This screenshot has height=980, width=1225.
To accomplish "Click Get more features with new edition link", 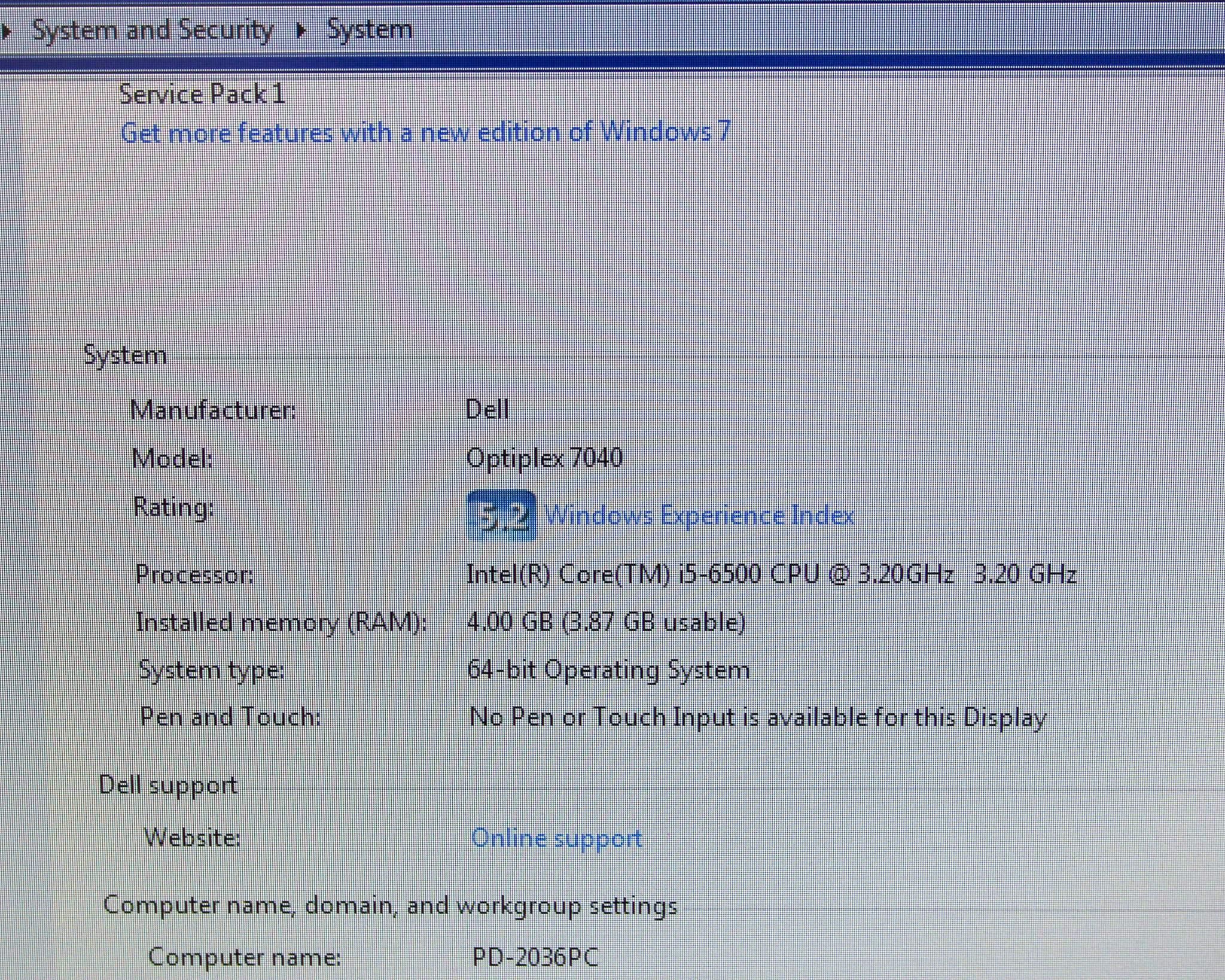I will click(425, 132).
